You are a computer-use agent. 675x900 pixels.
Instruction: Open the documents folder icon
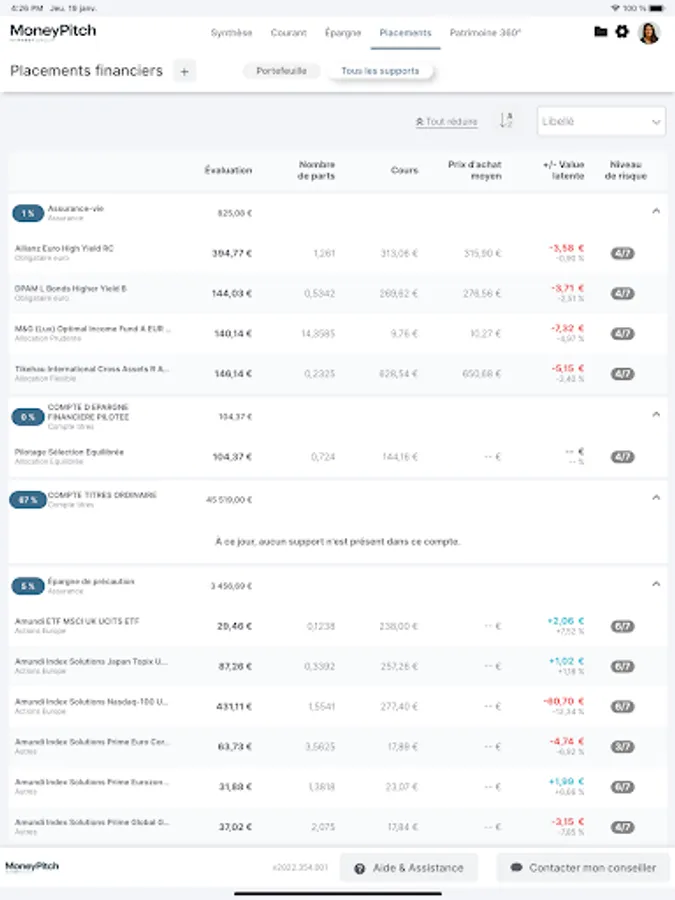pyautogui.click(x=600, y=32)
